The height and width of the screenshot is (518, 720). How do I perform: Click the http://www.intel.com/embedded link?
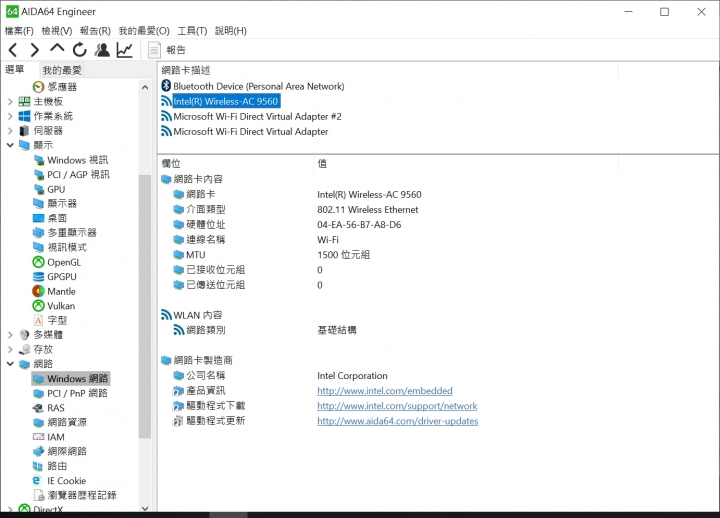click(x=385, y=391)
